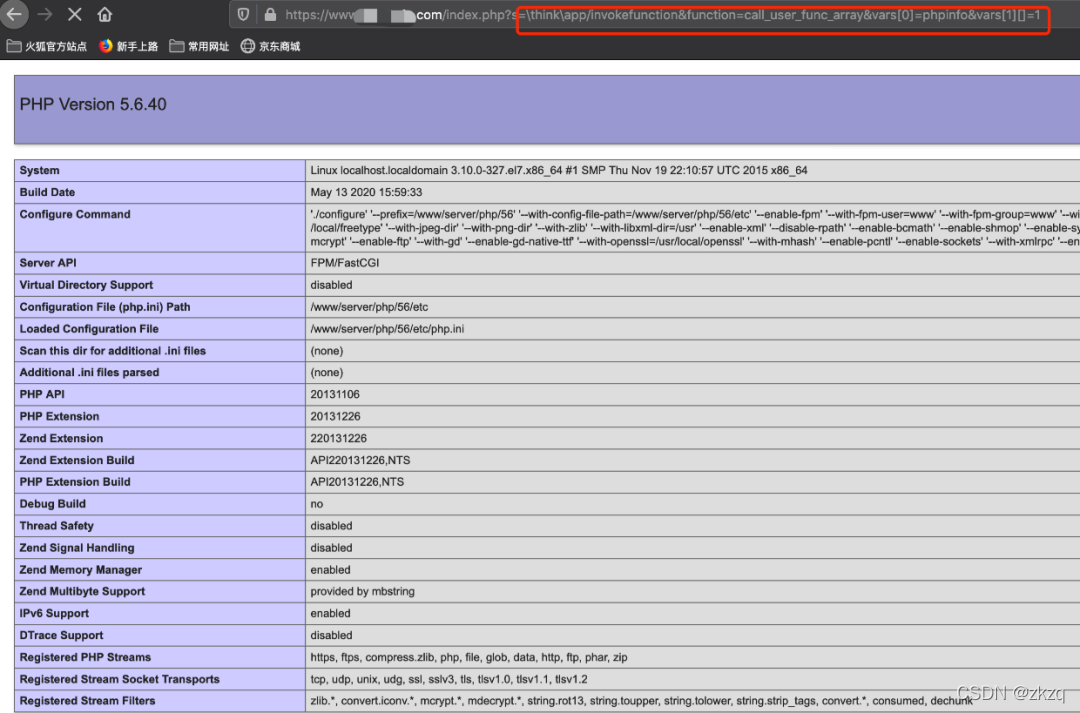
Task: Select the Zend Extension Build label
Action: tap(76, 460)
